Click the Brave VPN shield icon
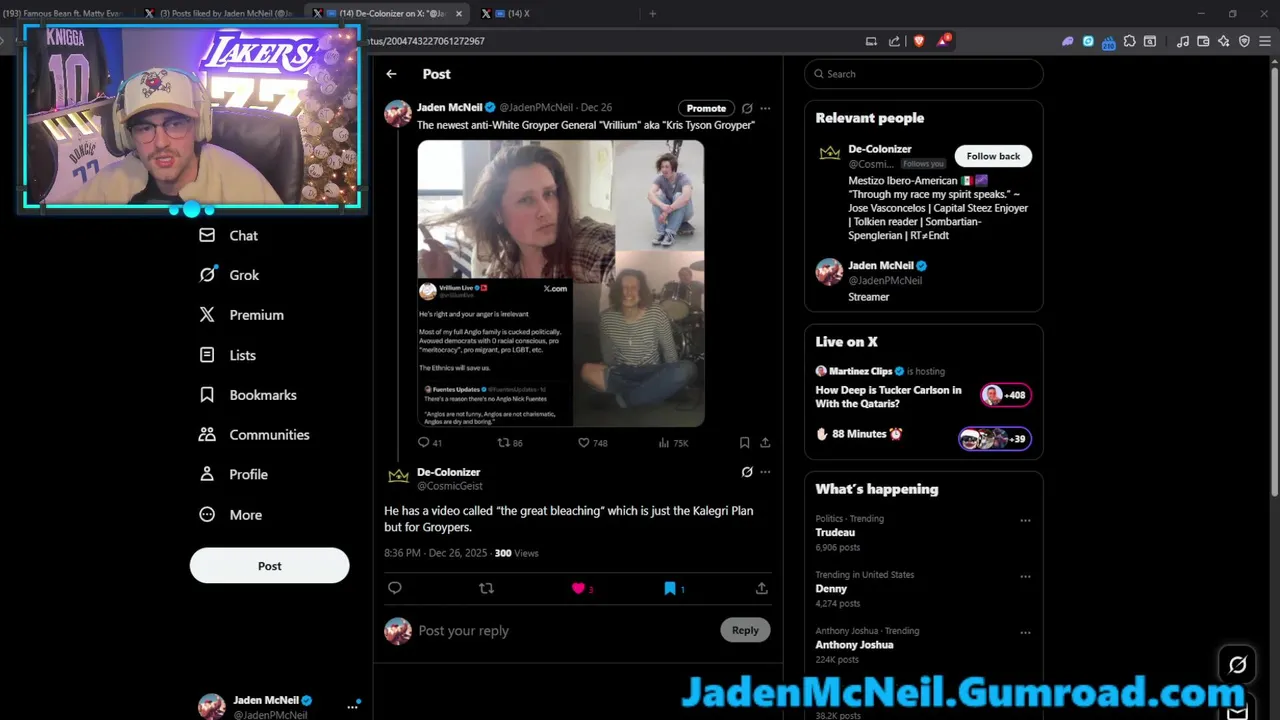Screen dimensions: 1280x720 pos(1244,41)
